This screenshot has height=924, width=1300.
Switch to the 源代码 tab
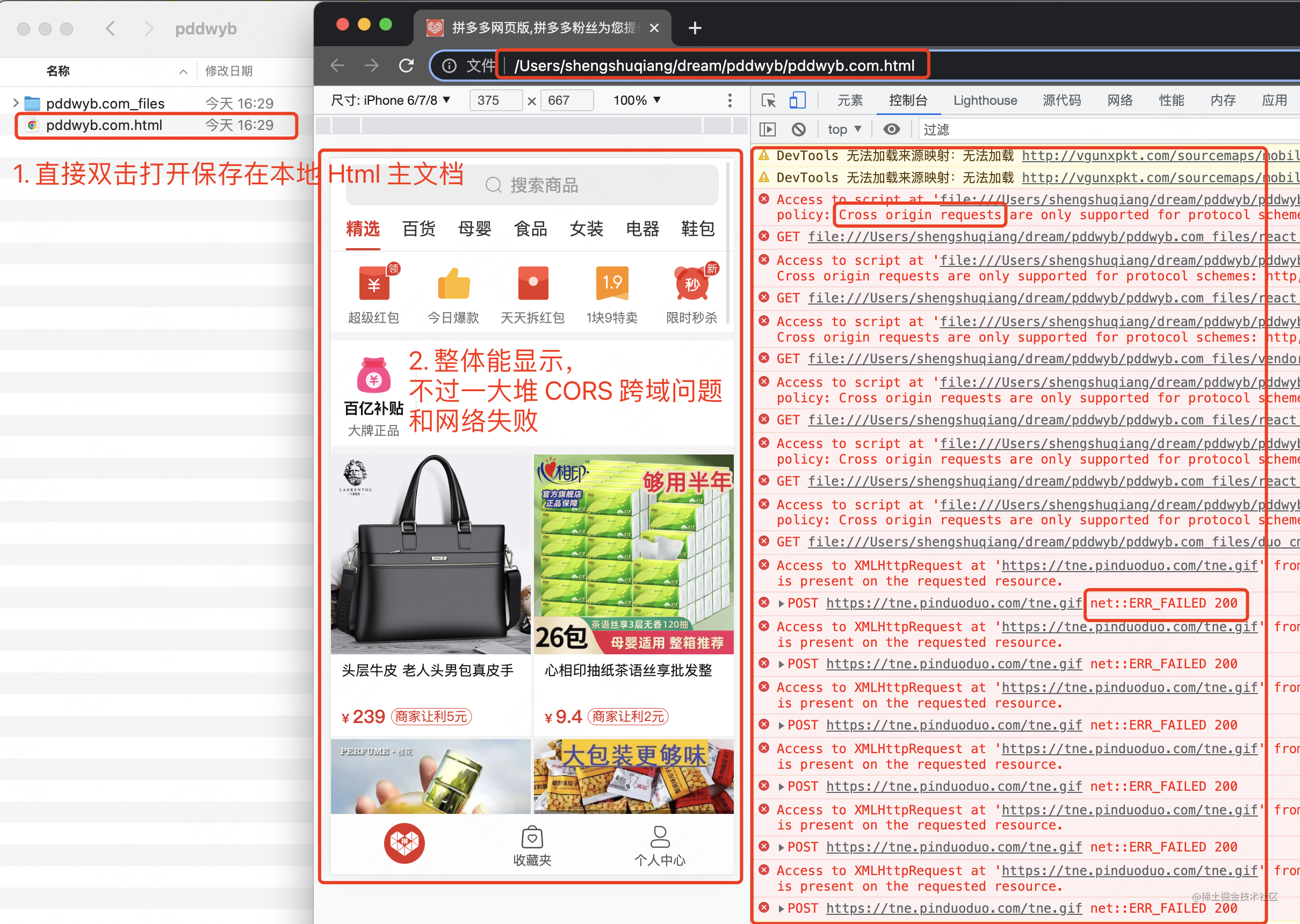(x=1061, y=100)
